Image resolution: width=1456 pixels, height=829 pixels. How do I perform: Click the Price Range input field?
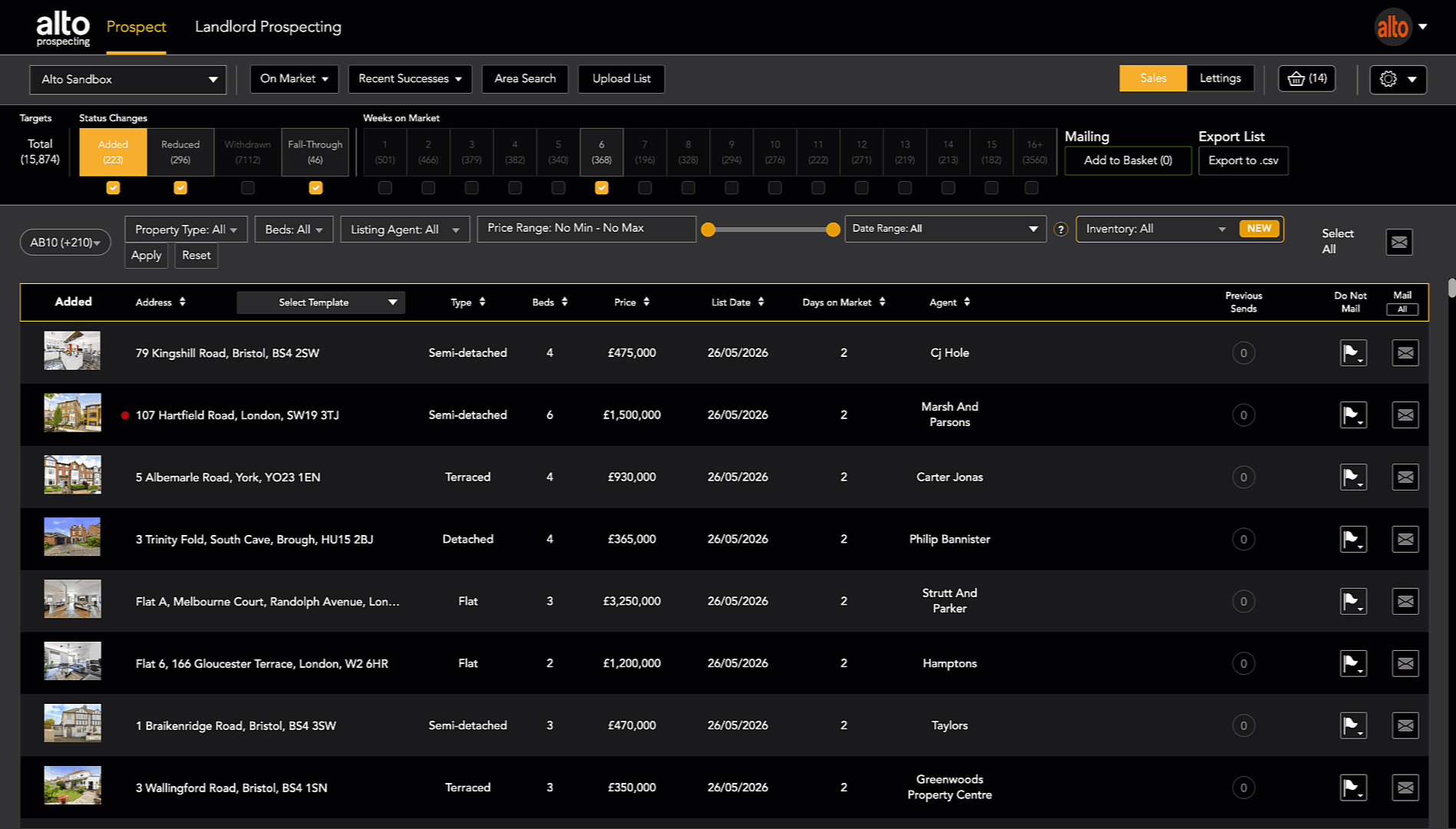(586, 229)
